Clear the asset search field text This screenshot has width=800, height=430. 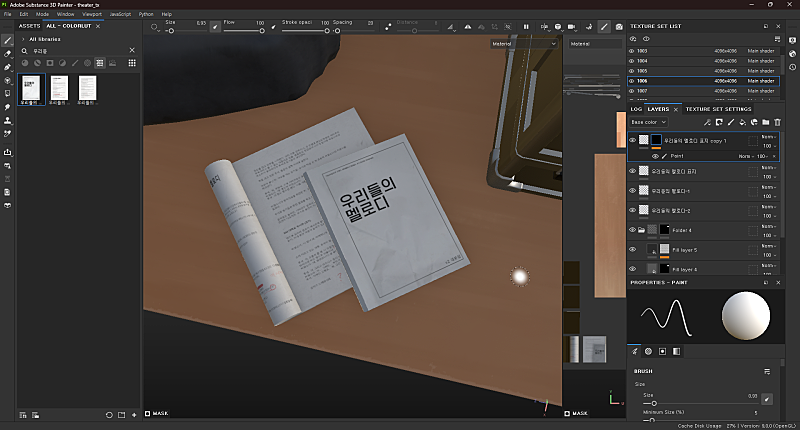pyautogui.click(x=134, y=50)
